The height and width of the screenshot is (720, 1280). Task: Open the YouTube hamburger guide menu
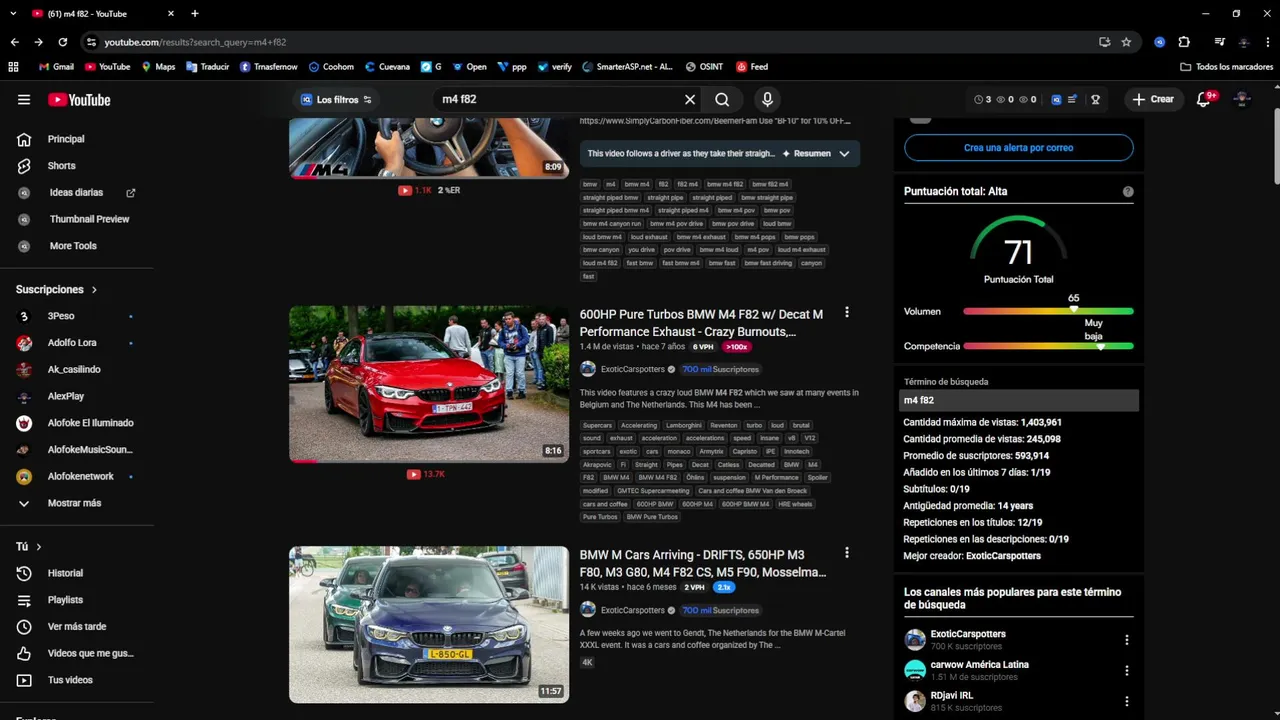[x=24, y=100]
